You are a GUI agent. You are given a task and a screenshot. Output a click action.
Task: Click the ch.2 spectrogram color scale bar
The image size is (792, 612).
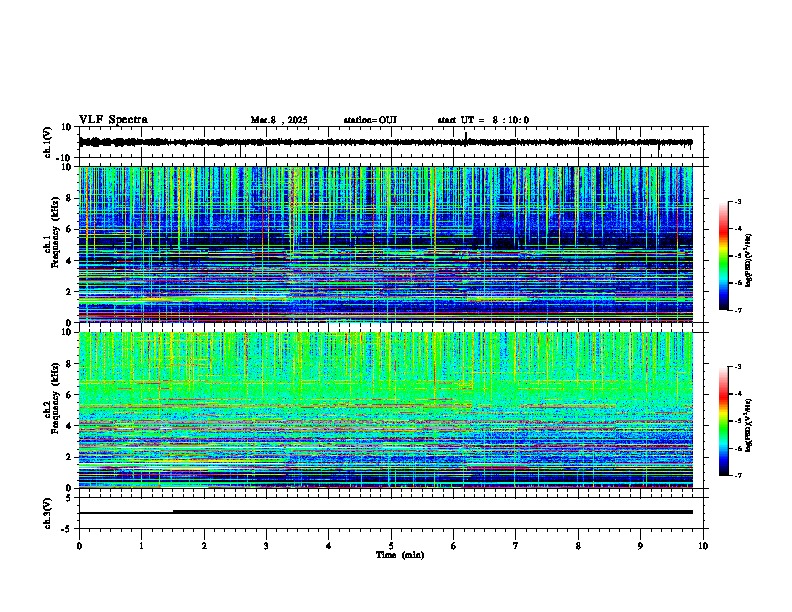click(723, 421)
